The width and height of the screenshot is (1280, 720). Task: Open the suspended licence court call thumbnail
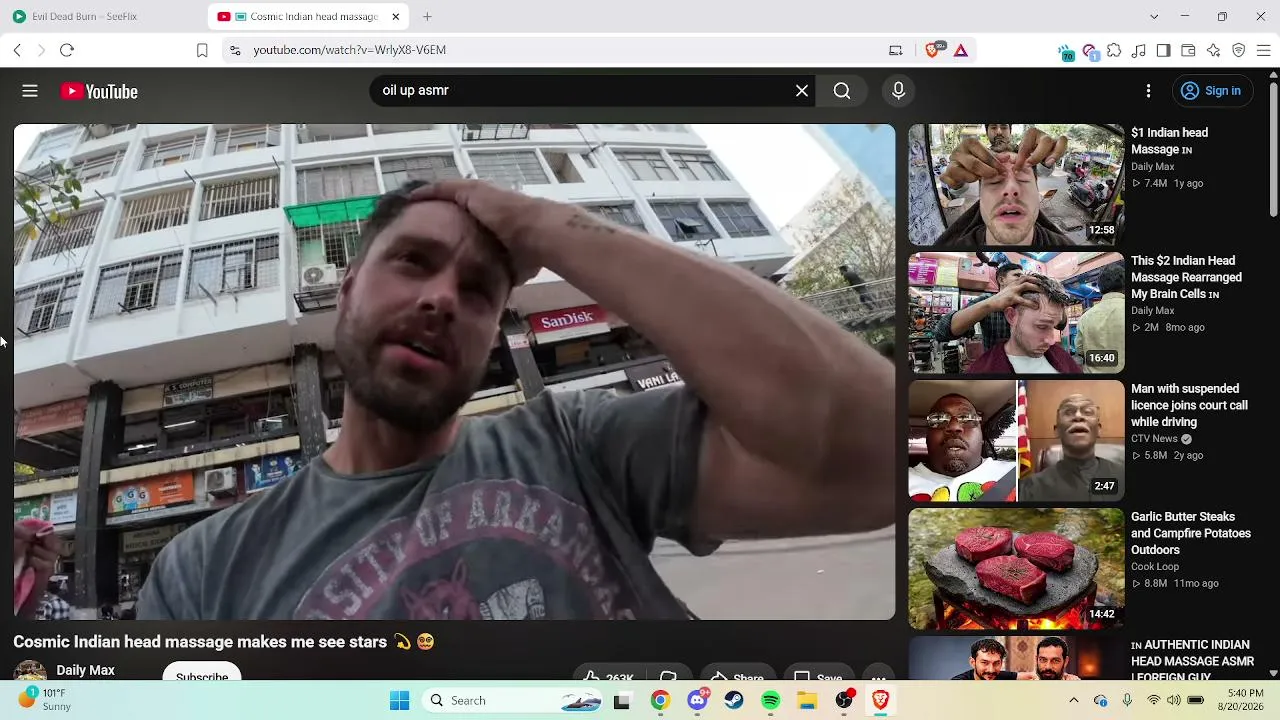coord(1016,441)
